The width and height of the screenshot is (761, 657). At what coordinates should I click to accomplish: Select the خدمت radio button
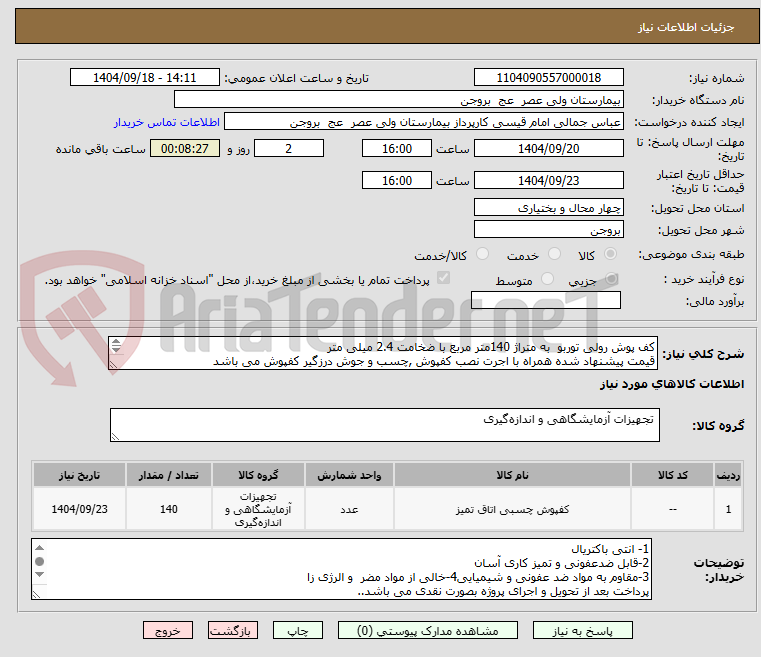click(554, 254)
